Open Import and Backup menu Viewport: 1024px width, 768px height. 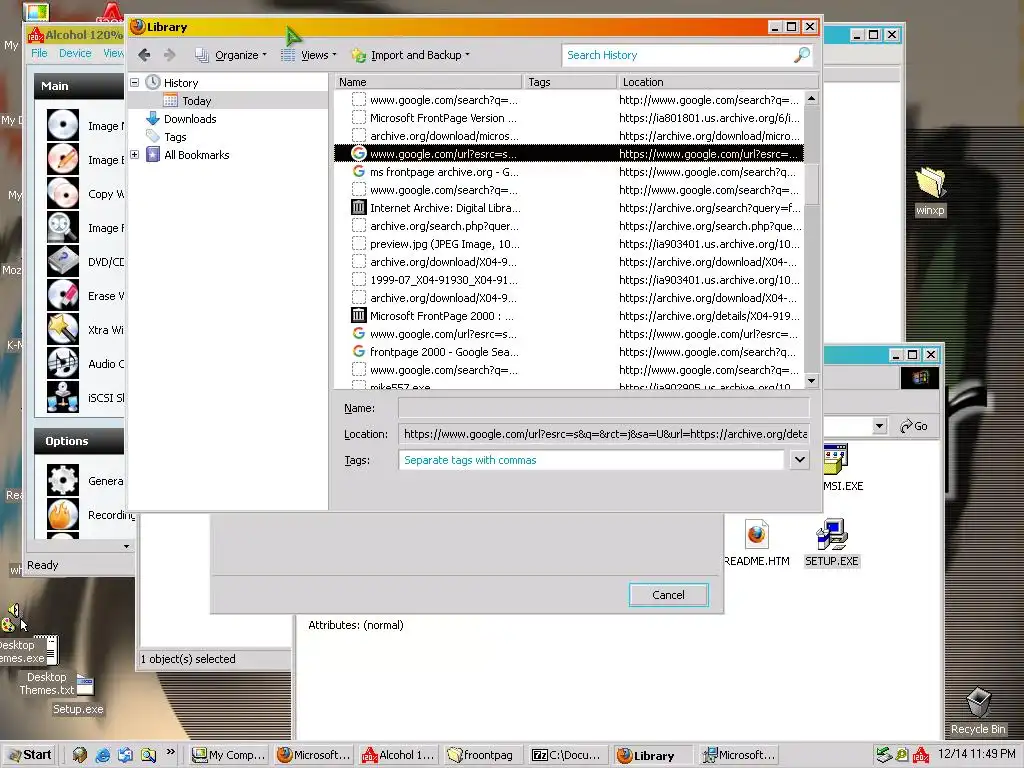411,55
